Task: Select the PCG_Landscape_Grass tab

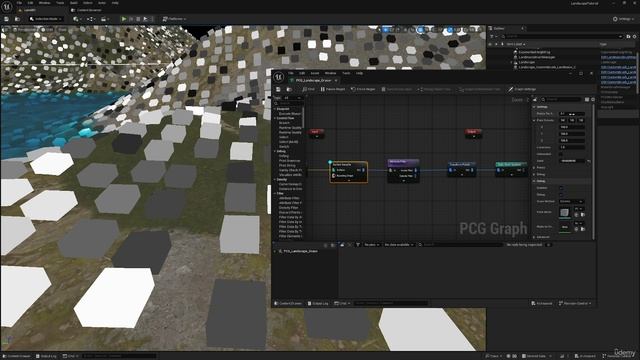Action: (x=313, y=80)
